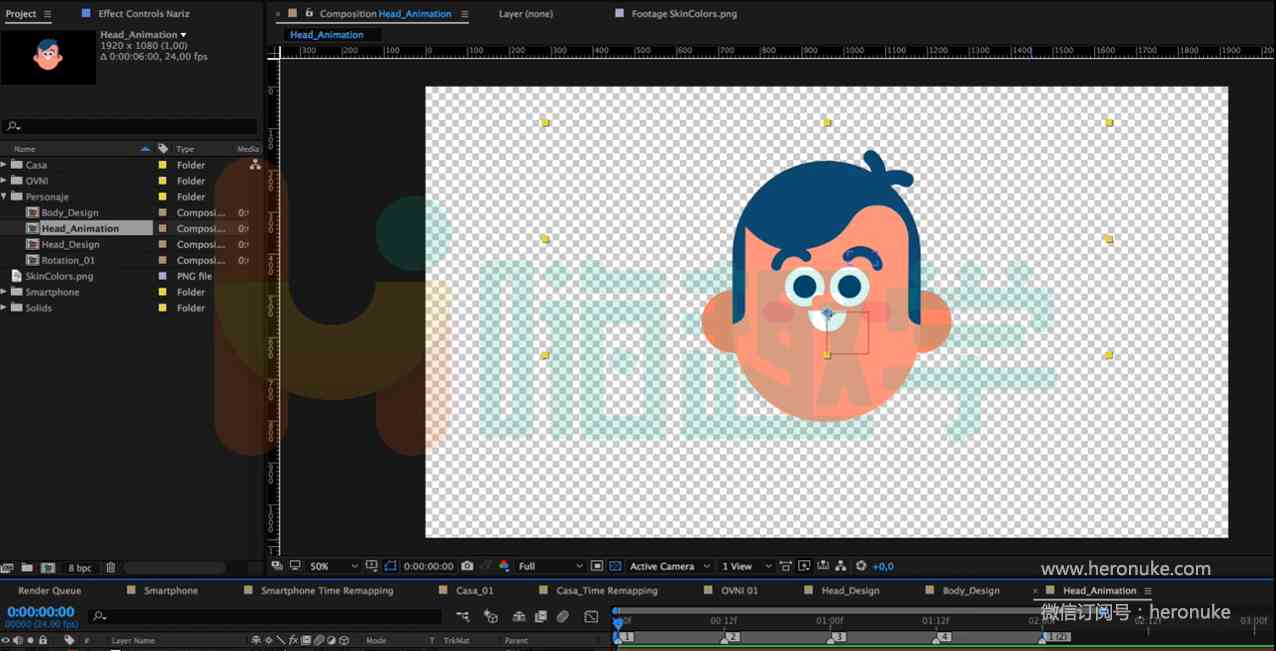The image size is (1276, 651).
Task: Click the always preview this view icon
Action: (277, 566)
